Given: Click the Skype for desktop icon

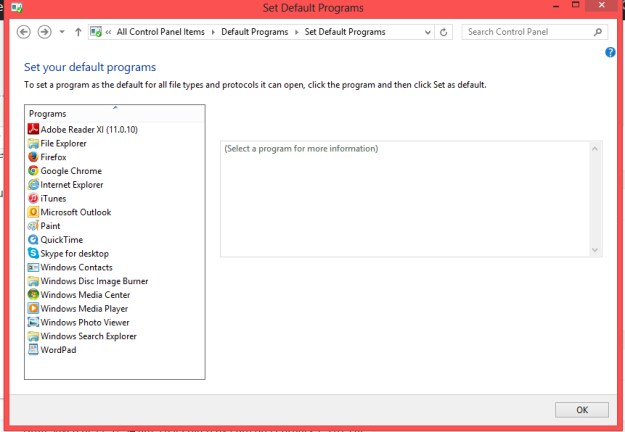Looking at the screenshot, I should coord(33,253).
